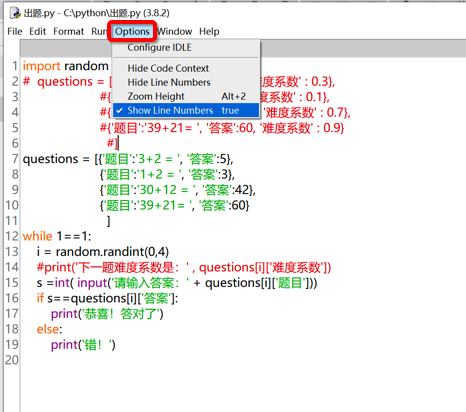Screen dimensions: 466x412
Task: Open the Window menu
Action: pyautogui.click(x=175, y=31)
